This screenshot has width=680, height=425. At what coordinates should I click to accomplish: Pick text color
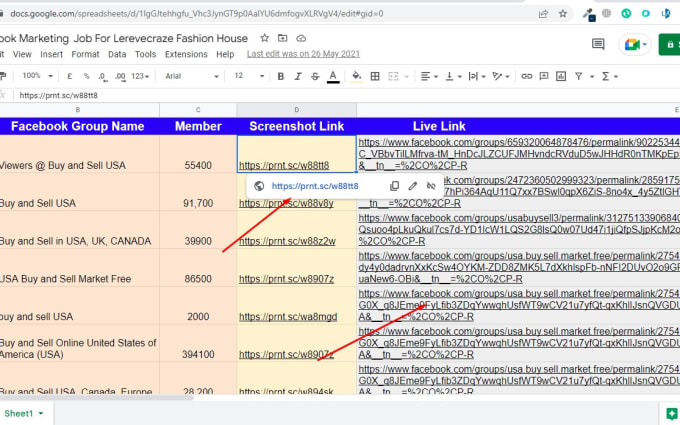pyautogui.click(x=333, y=76)
